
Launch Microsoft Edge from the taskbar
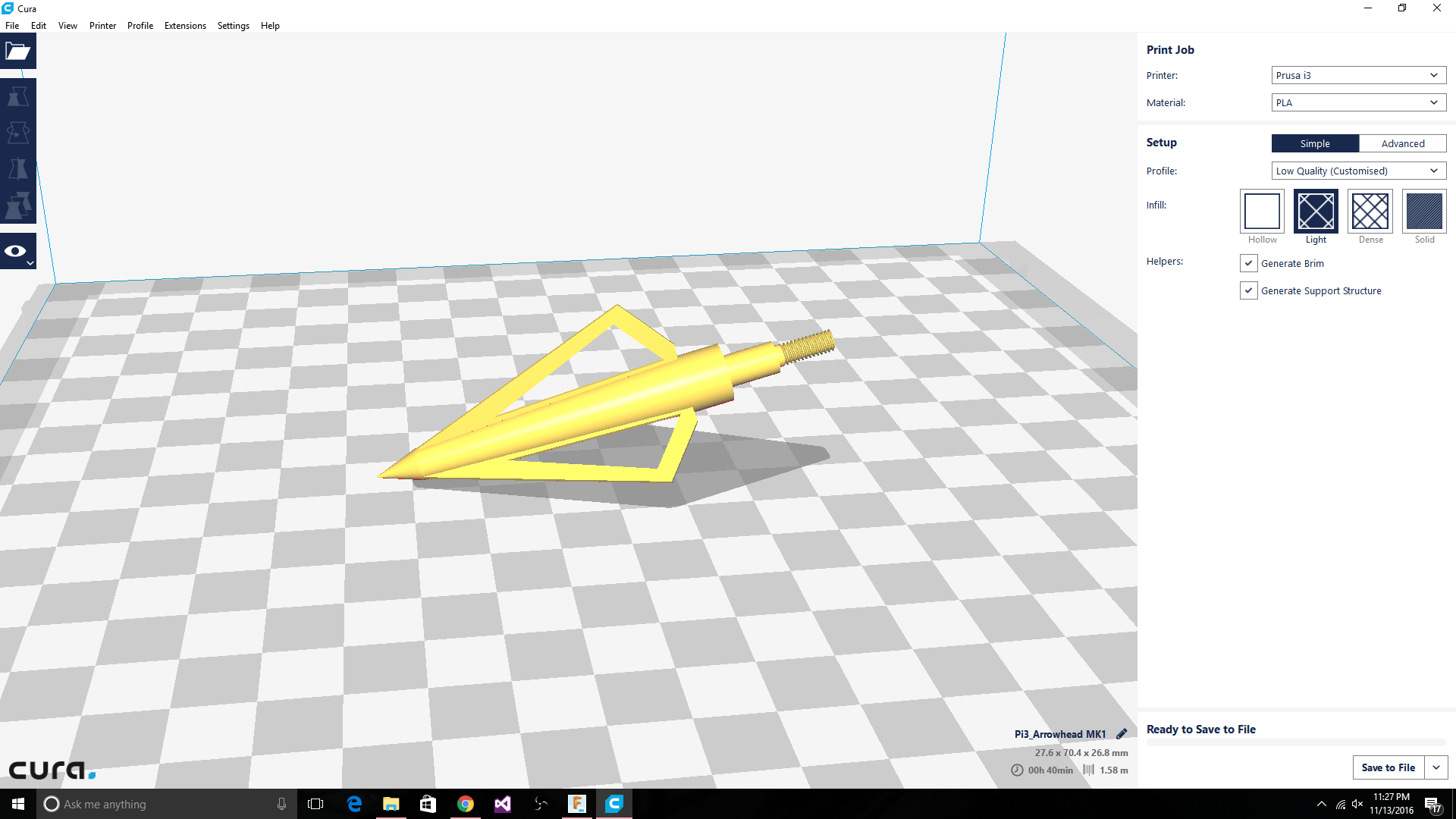[353, 804]
